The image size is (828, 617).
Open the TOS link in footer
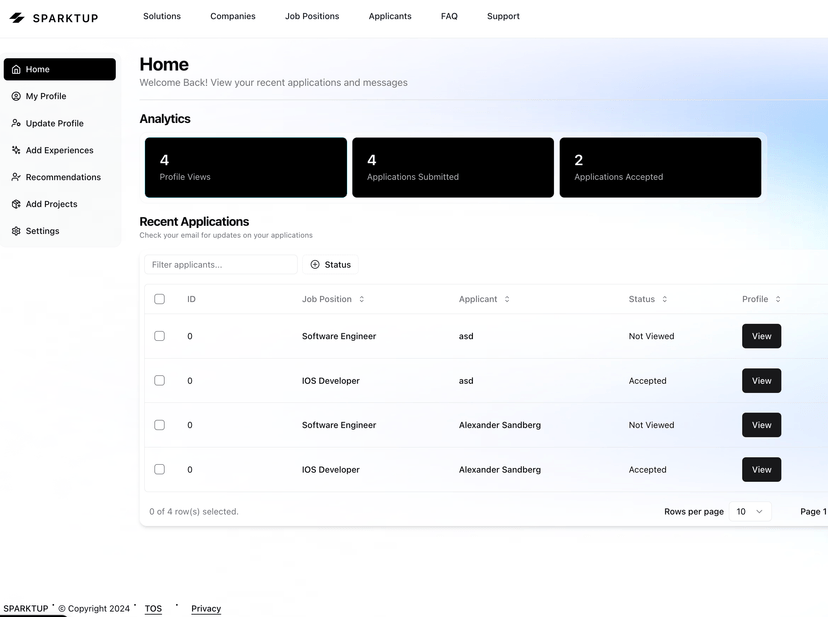(x=153, y=609)
